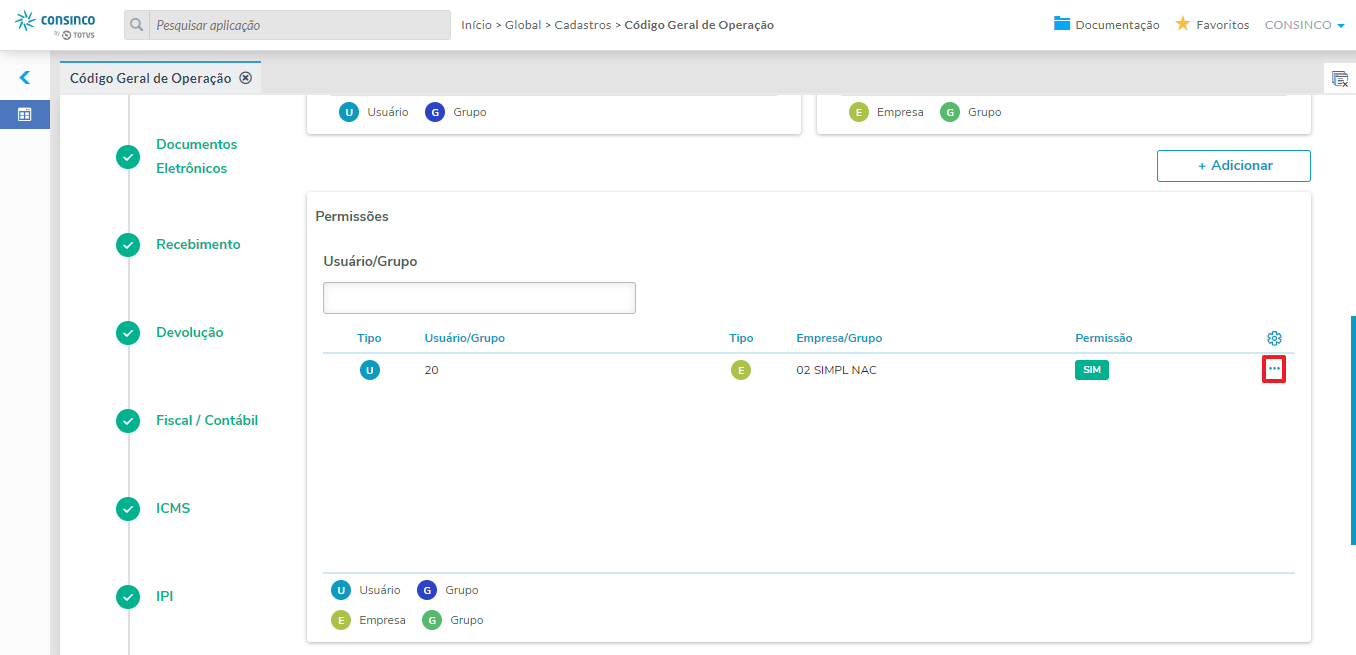Click the Adicionar button

(x=1233, y=166)
